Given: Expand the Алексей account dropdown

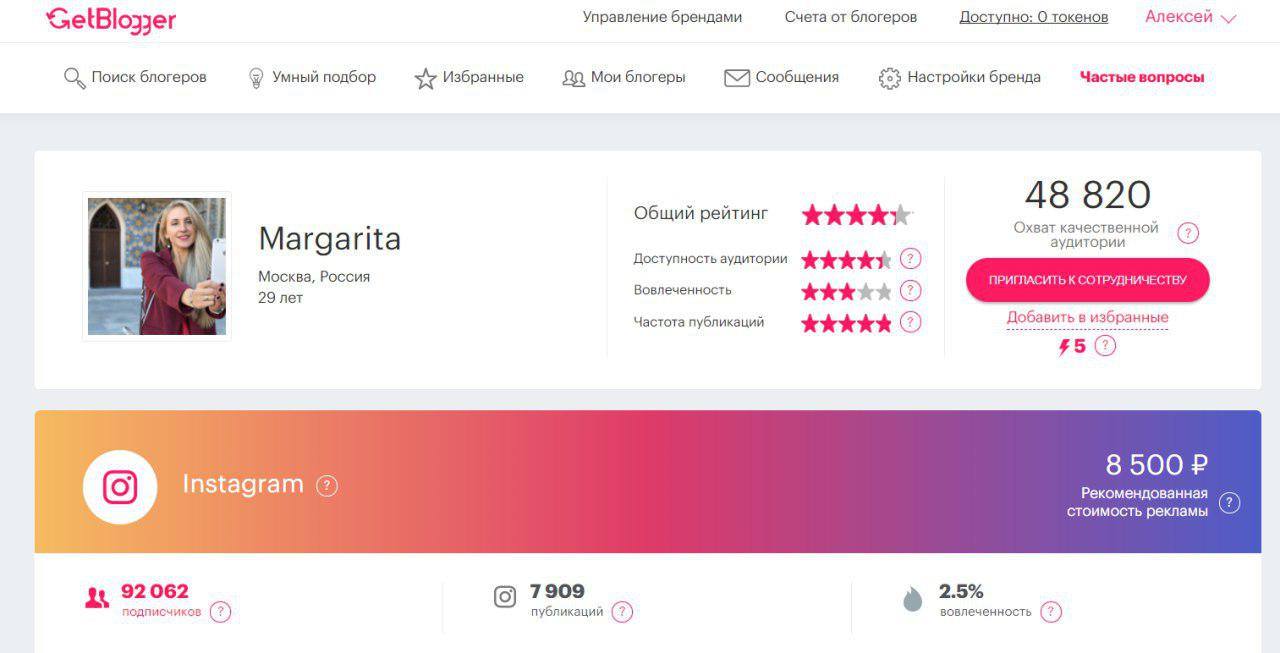Looking at the screenshot, I should [x=1190, y=17].
